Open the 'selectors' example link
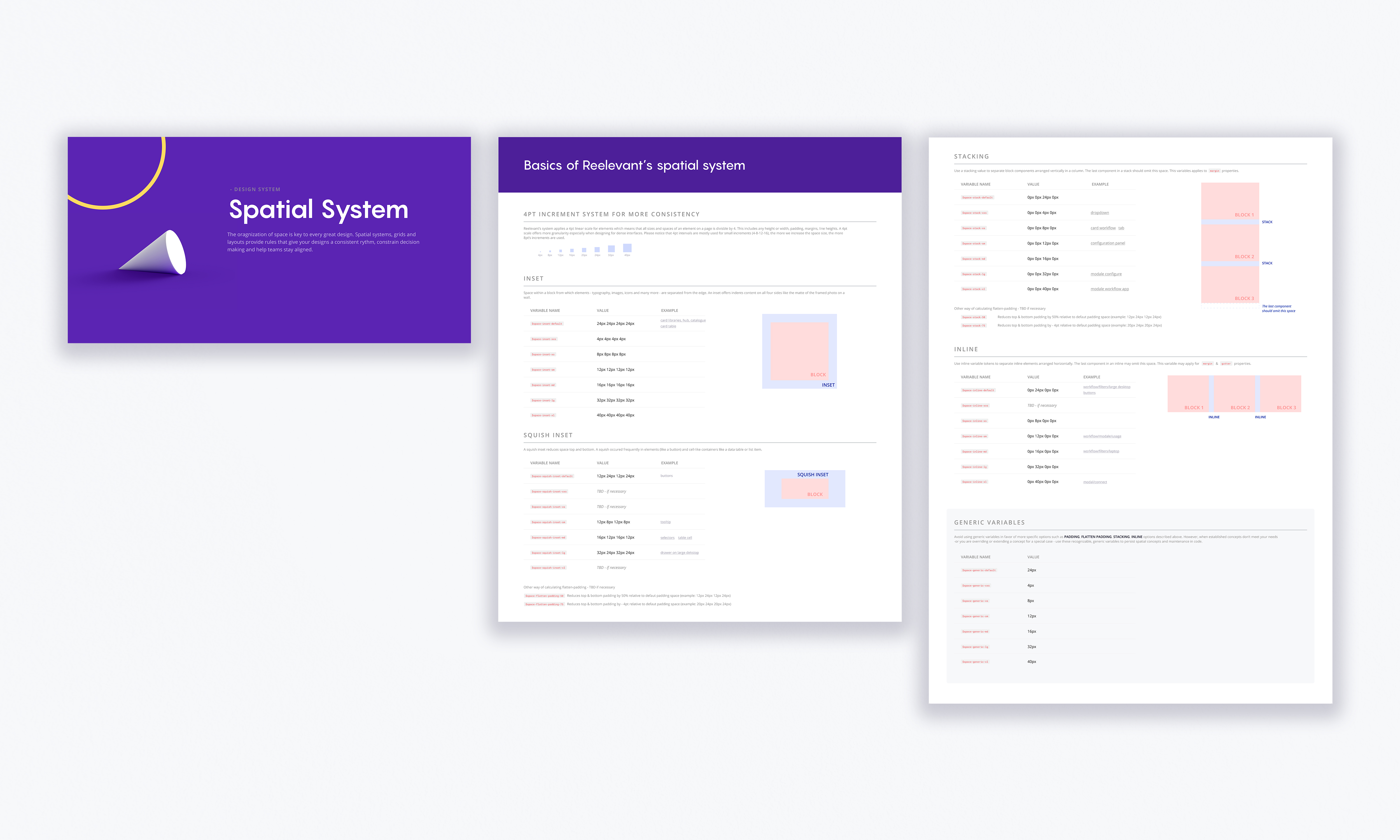 click(667, 538)
